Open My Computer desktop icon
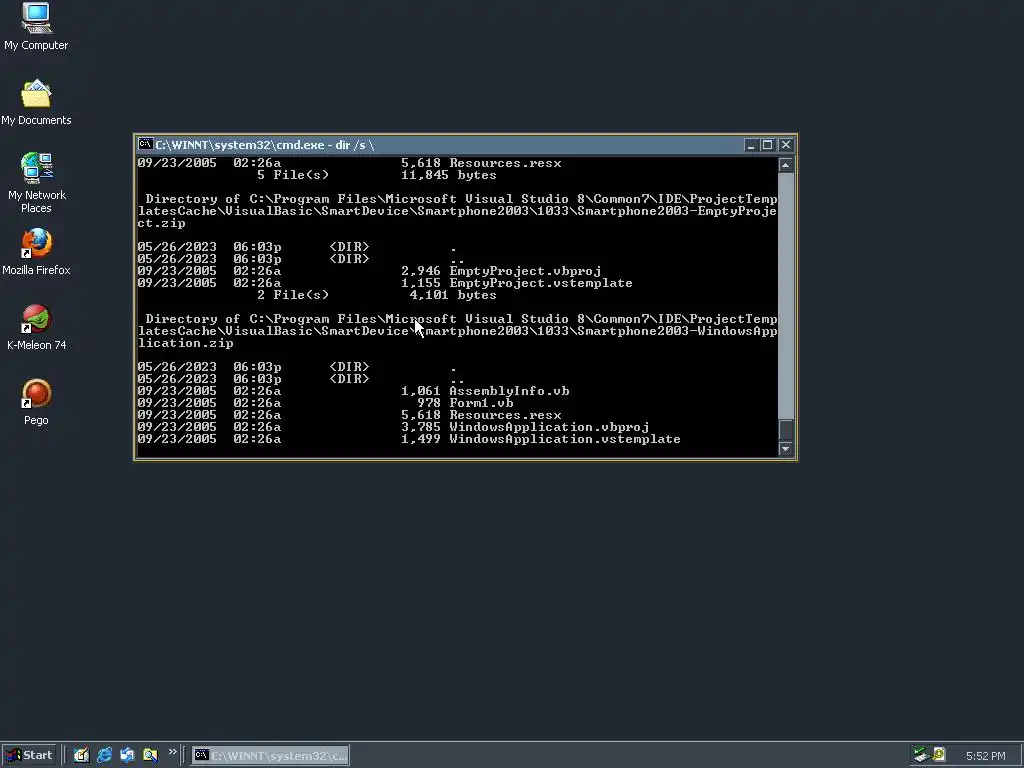Viewport: 1024px width, 768px height. (x=36, y=26)
